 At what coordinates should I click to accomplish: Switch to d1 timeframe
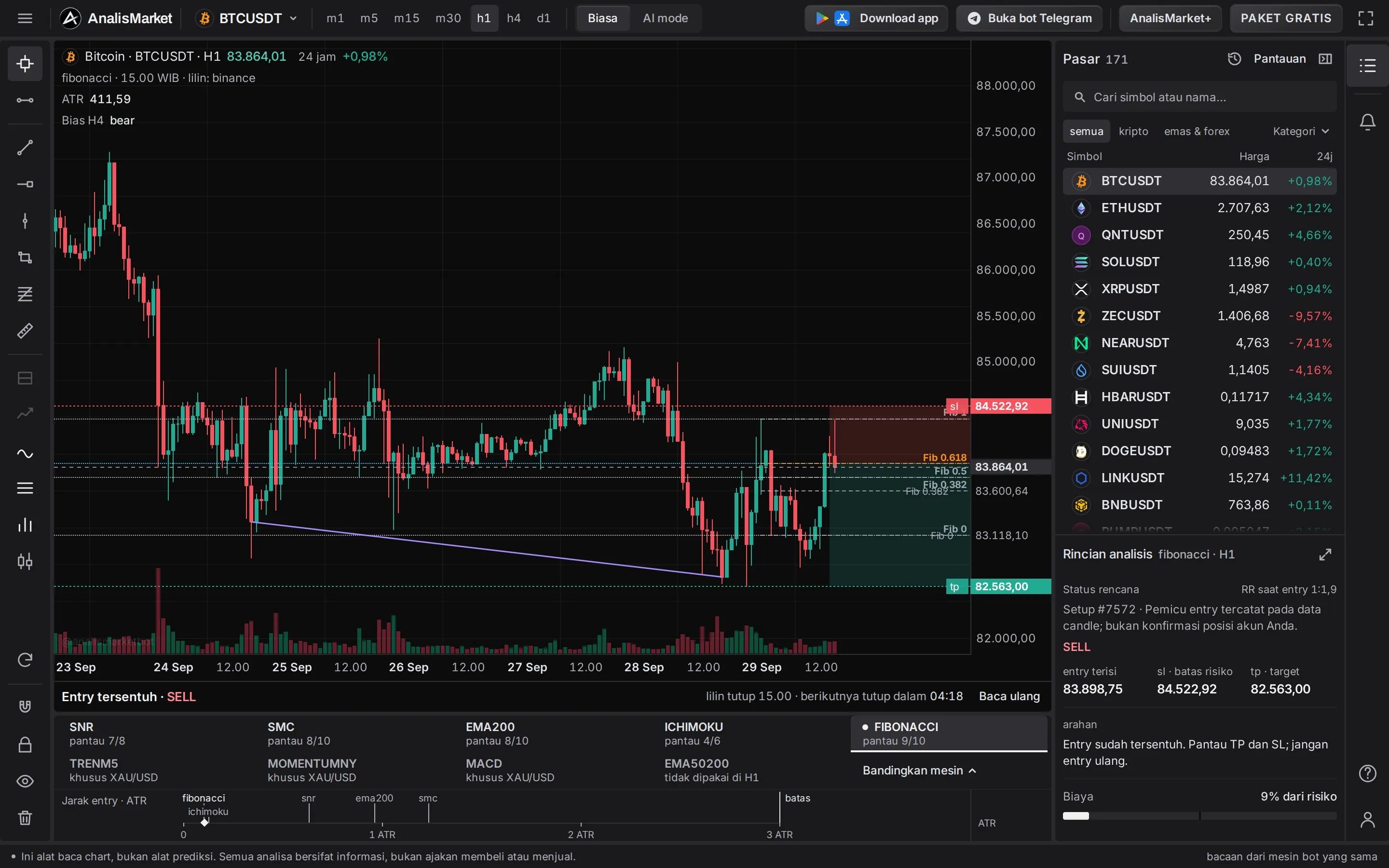[544, 18]
